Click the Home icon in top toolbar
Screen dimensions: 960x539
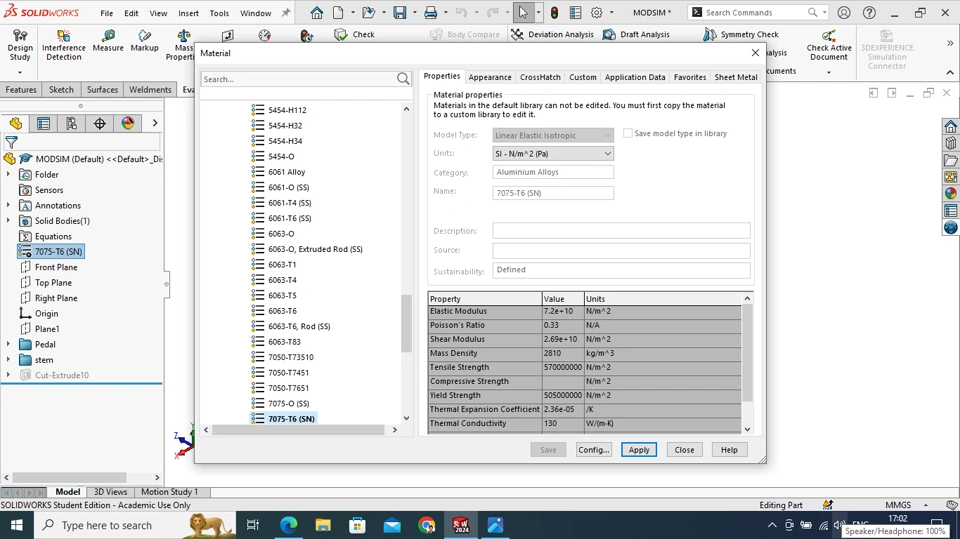tap(317, 12)
